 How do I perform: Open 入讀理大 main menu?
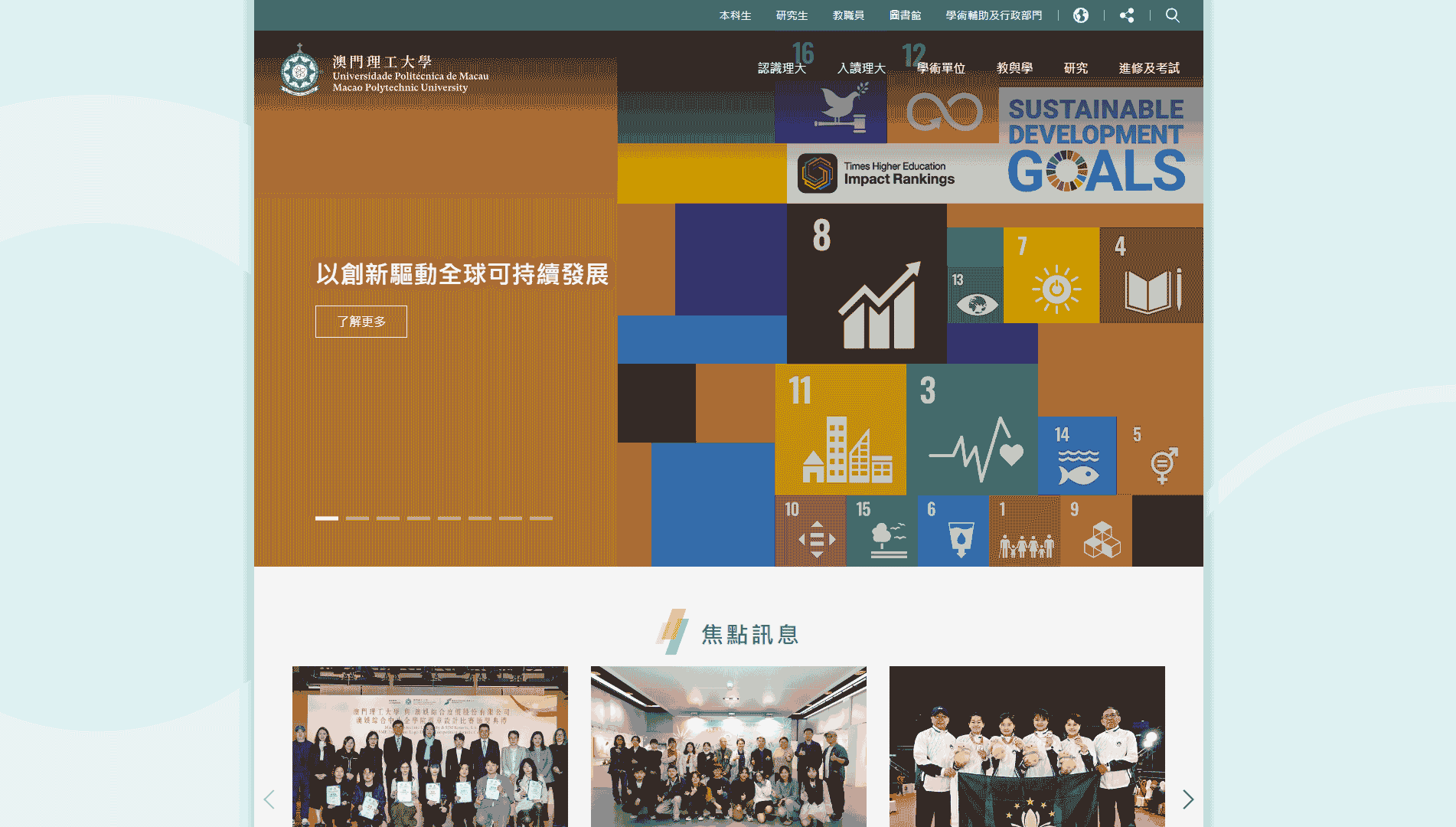click(x=861, y=68)
